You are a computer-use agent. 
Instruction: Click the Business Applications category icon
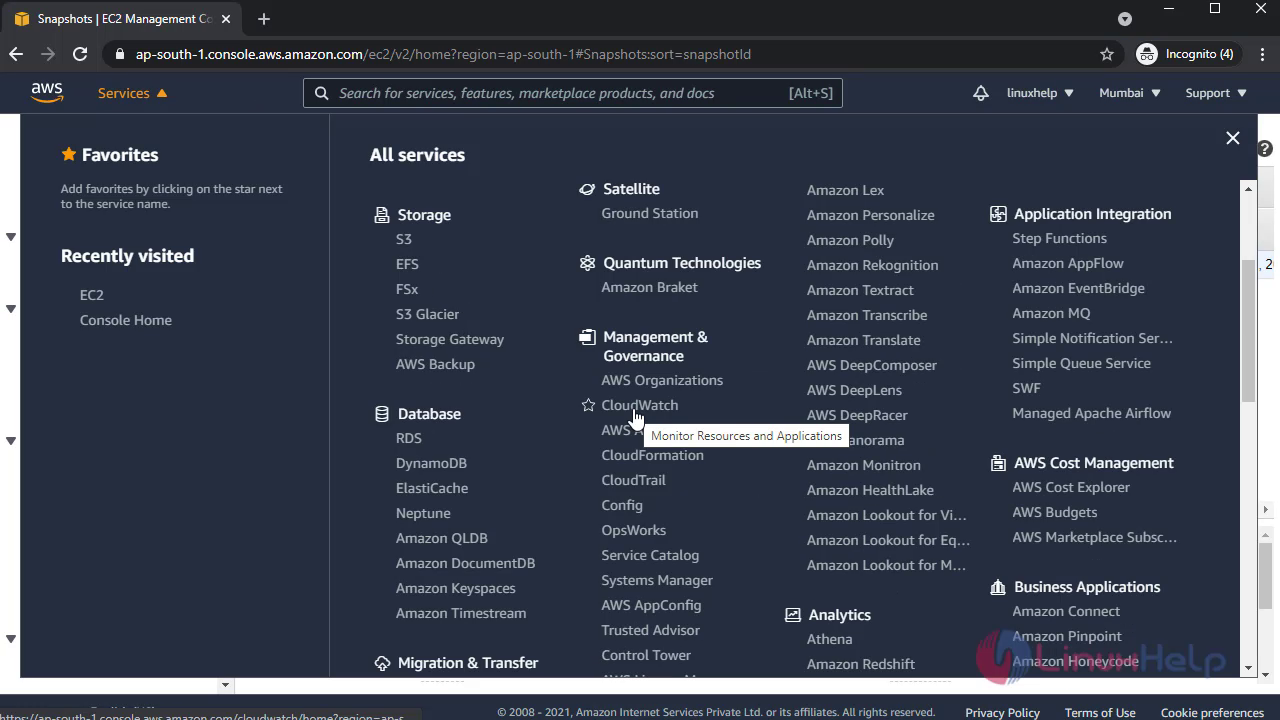click(x=998, y=587)
